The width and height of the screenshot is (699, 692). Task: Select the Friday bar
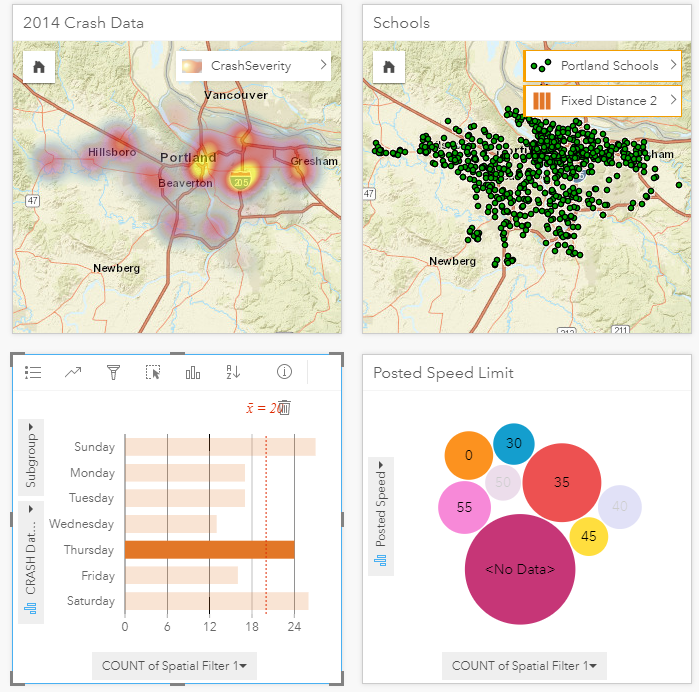tap(181, 575)
